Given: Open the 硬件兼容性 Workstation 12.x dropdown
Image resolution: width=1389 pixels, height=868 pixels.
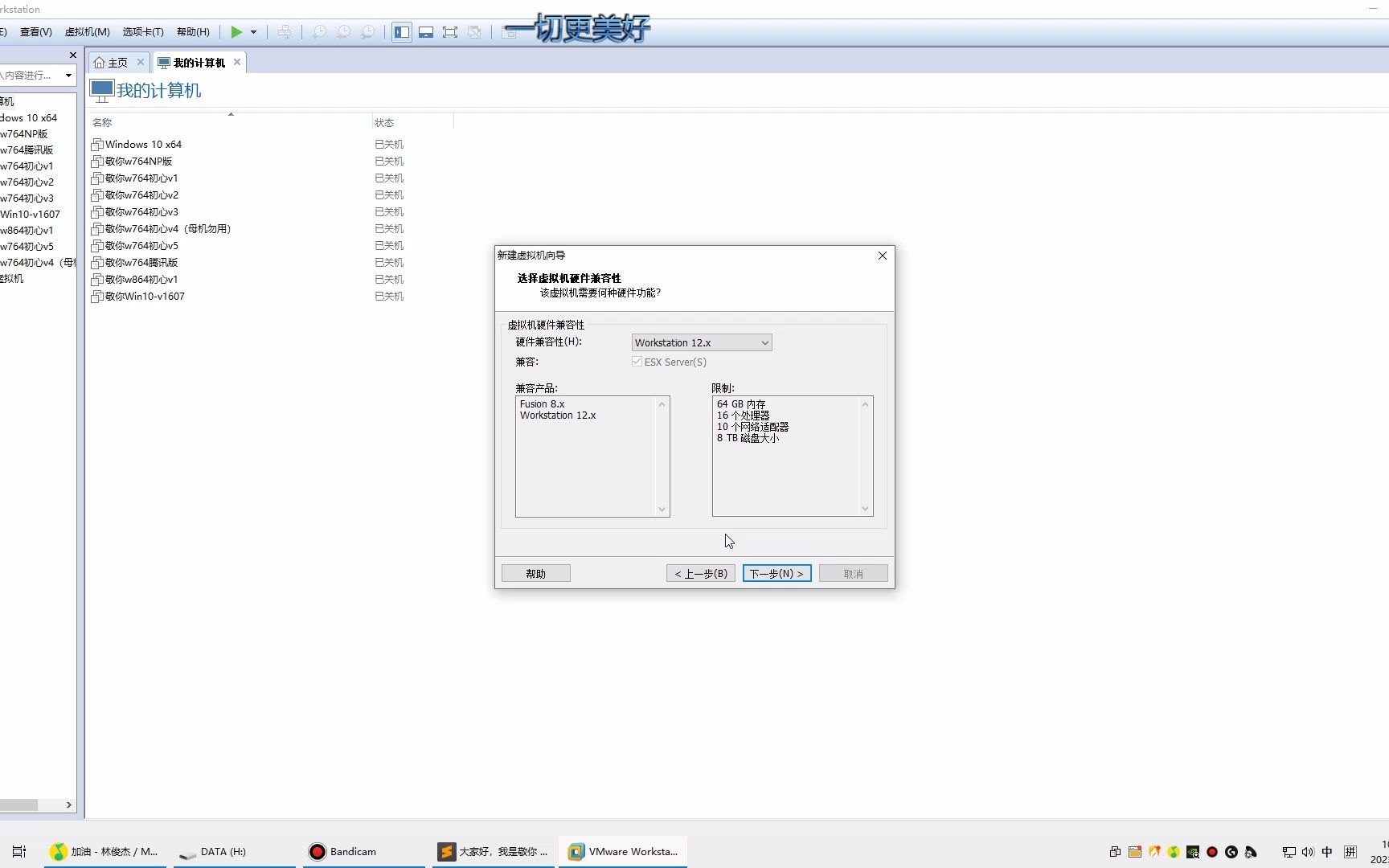Looking at the screenshot, I should 702,343.
